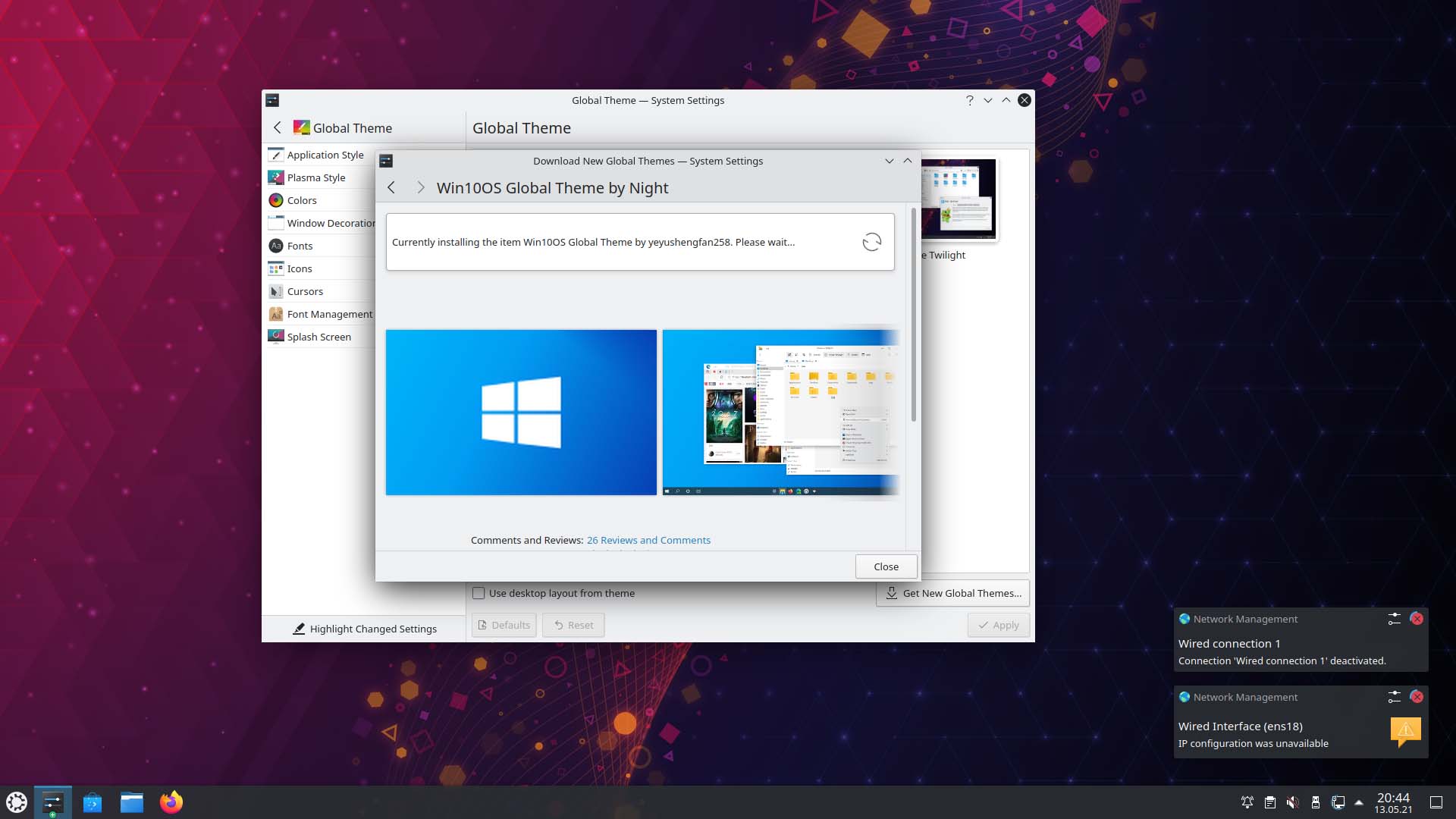View Win10 desktop screenshot thumbnail

click(x=781, y=413)
